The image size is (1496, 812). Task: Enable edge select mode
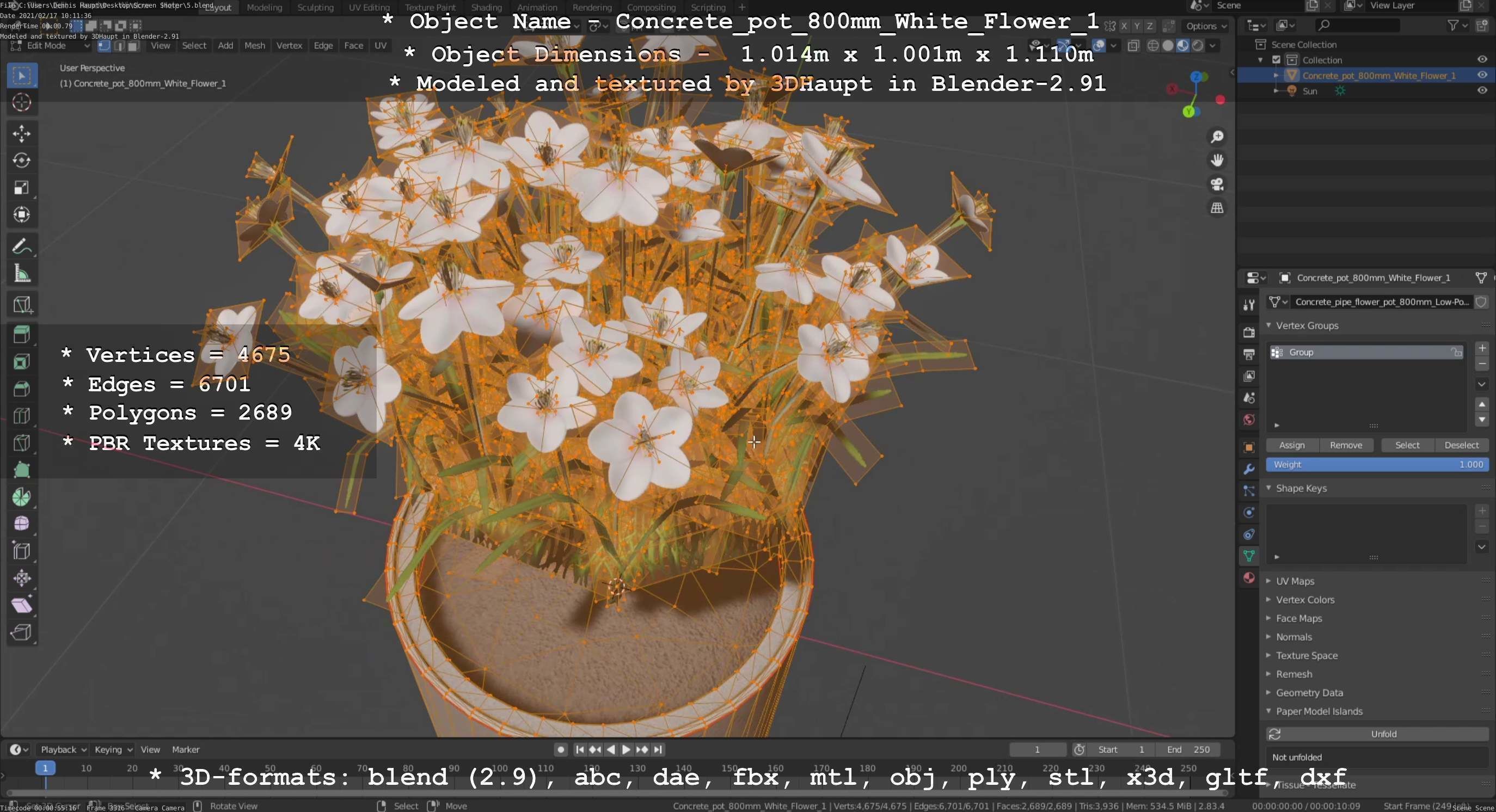click(x=119, y=46)
